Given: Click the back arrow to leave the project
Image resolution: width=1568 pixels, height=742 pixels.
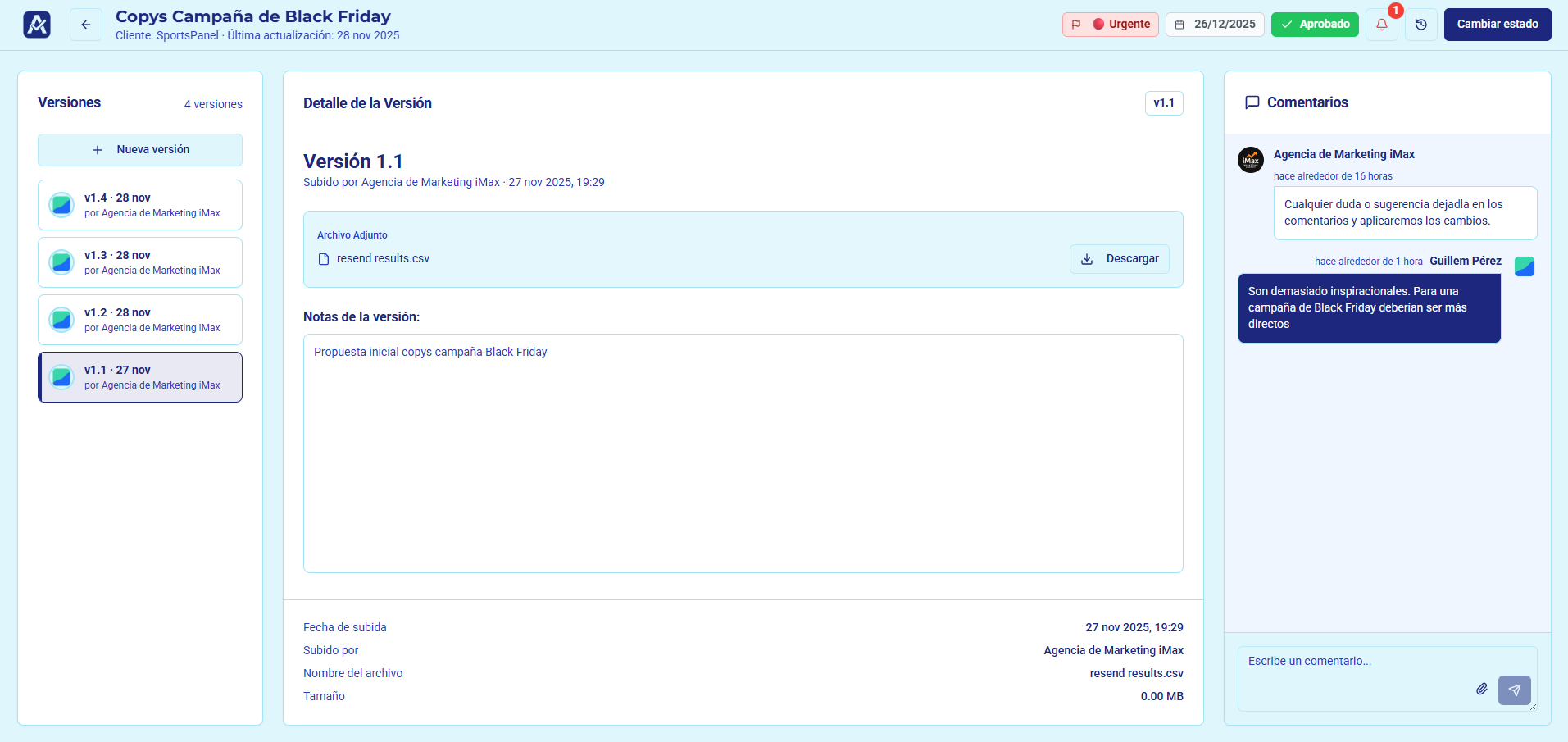Looking at the screenshot, I should [86, 25].
